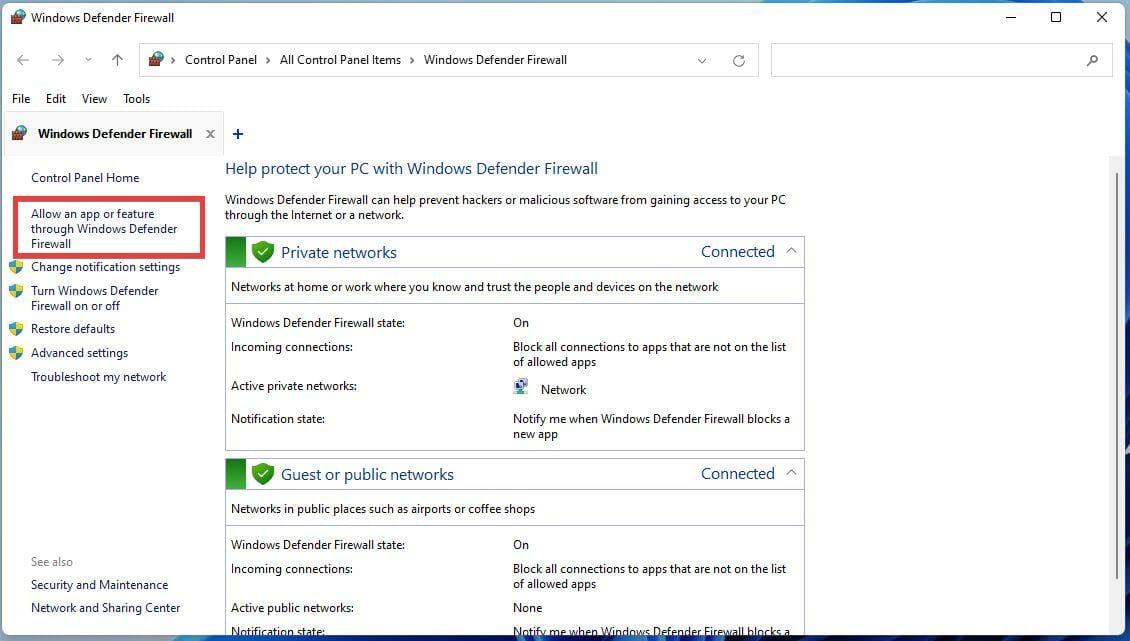Screen dimensions: 1130x641
Task: Click the Guest or public networks heading
Action: coord(367,474)
